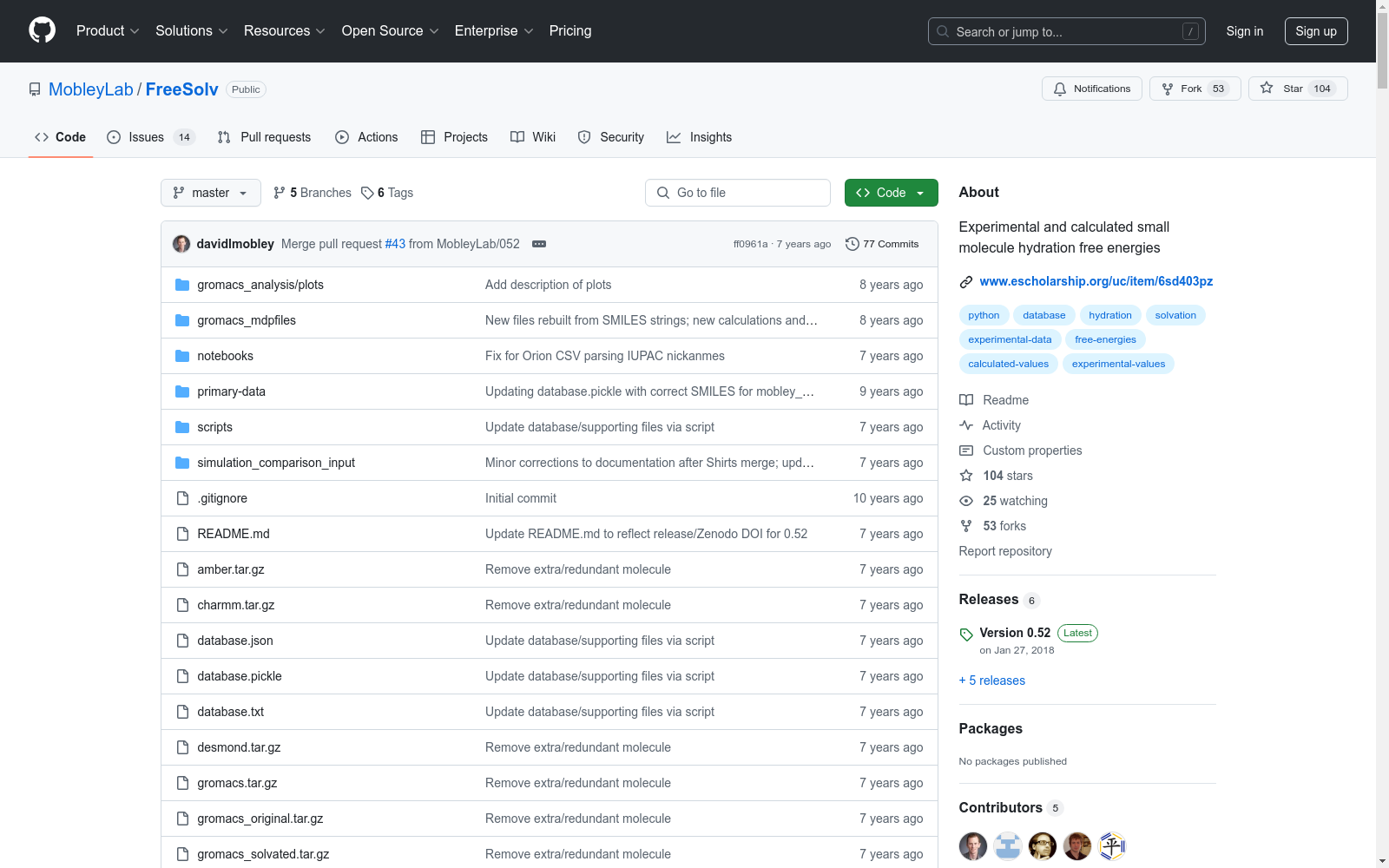Expand the Product menu
This screenshot has width=1389, height=868.
click(108, 30)
